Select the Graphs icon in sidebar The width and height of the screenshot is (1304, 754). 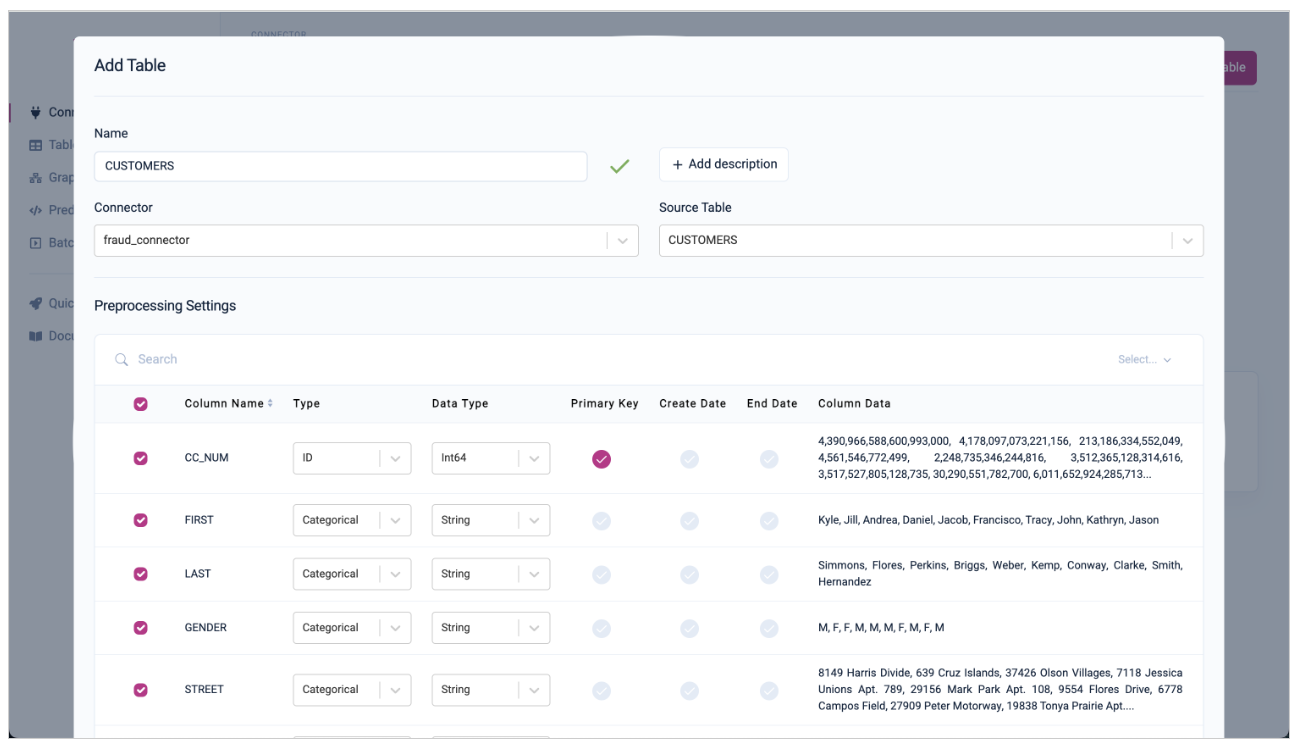pos(36,177)
